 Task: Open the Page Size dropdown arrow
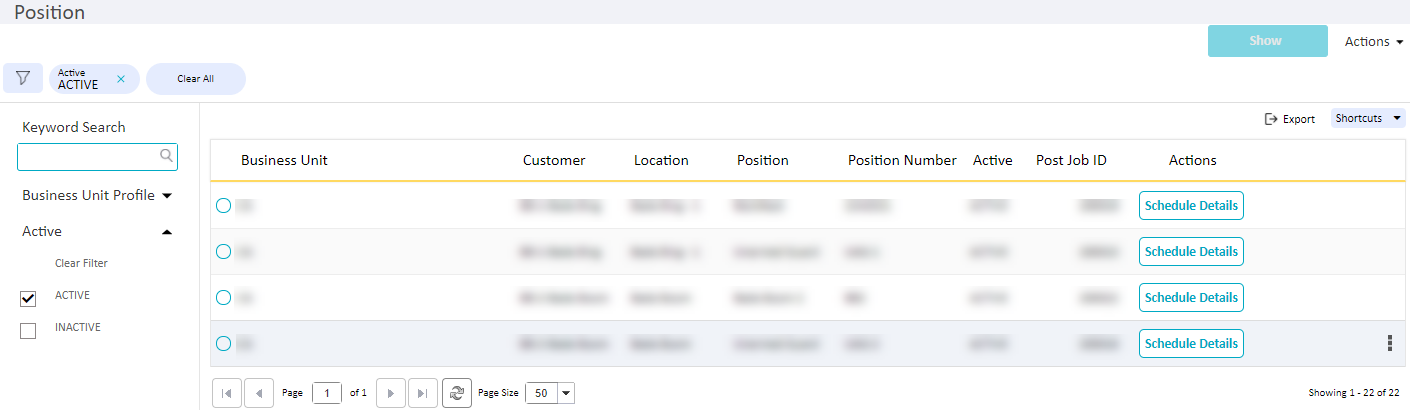click(567, 393)
